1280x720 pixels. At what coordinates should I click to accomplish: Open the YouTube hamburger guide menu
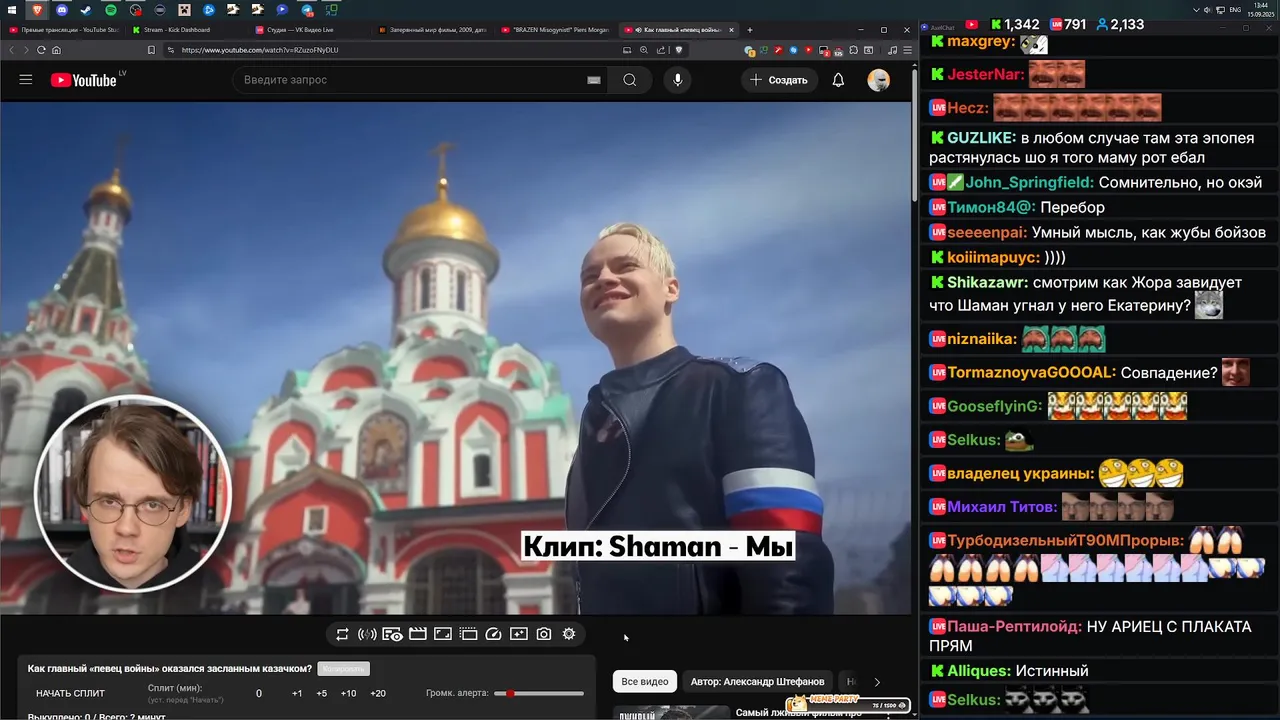point(26,80)
